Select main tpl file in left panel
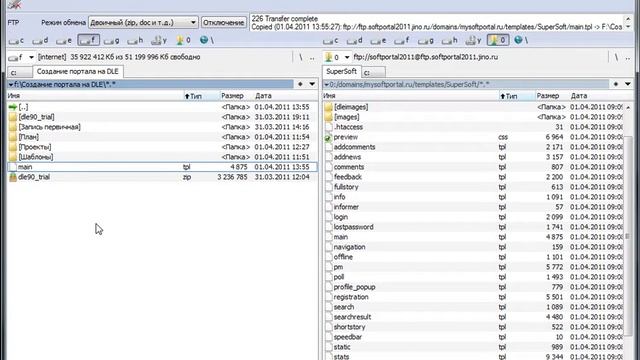The height and width of the screenshot is (360, 640). (x=162, y=167)
